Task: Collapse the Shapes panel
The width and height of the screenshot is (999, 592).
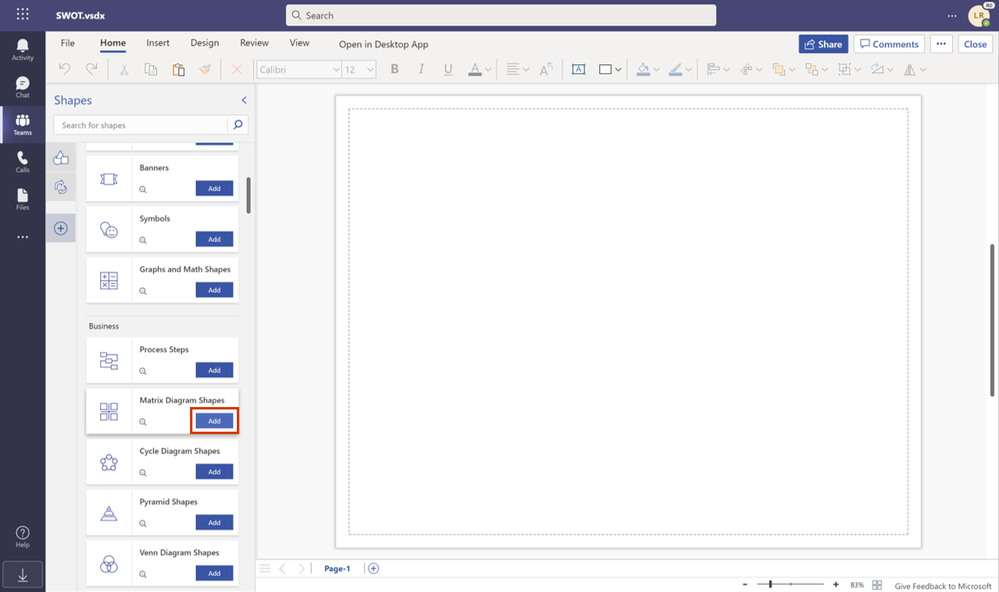Action: click(x=243, y=100)
